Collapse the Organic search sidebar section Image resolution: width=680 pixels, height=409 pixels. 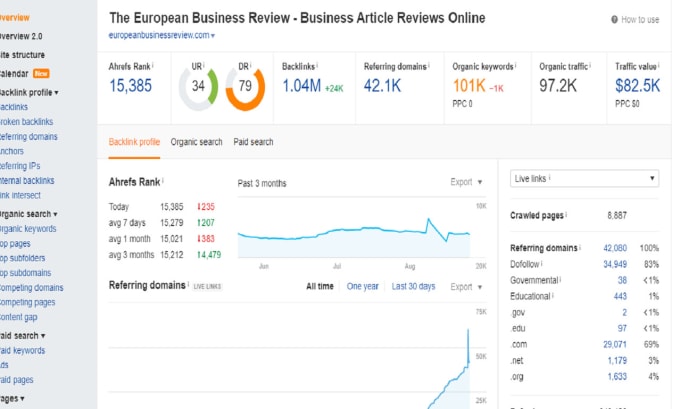(x=29, y=214)
